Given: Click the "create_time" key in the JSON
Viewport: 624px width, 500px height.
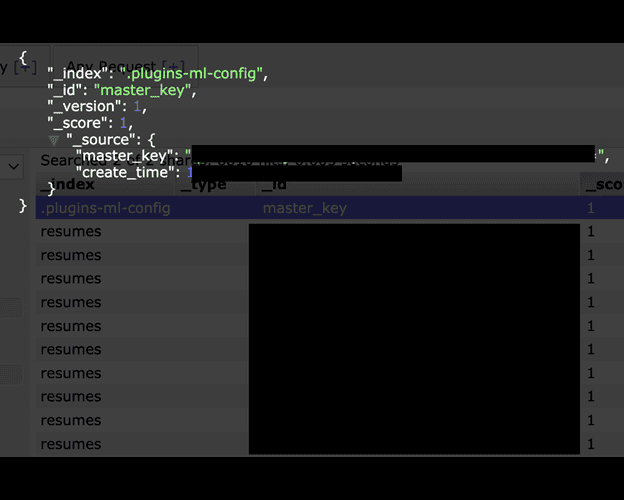Looking at the screenshot, I should pyautogui.click(x=128, y=173).
